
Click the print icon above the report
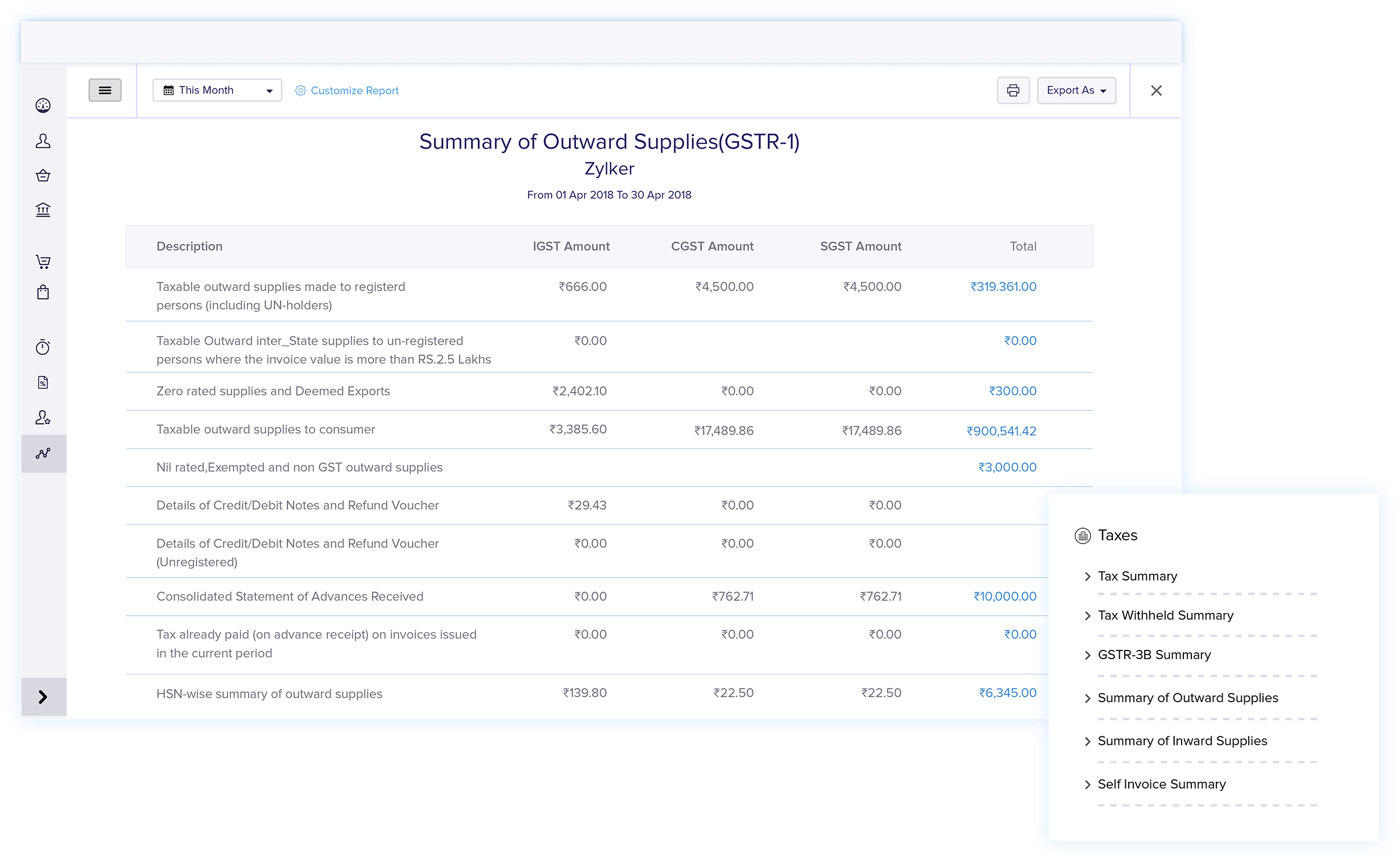pyautogui.click(x=1013, y=90)
